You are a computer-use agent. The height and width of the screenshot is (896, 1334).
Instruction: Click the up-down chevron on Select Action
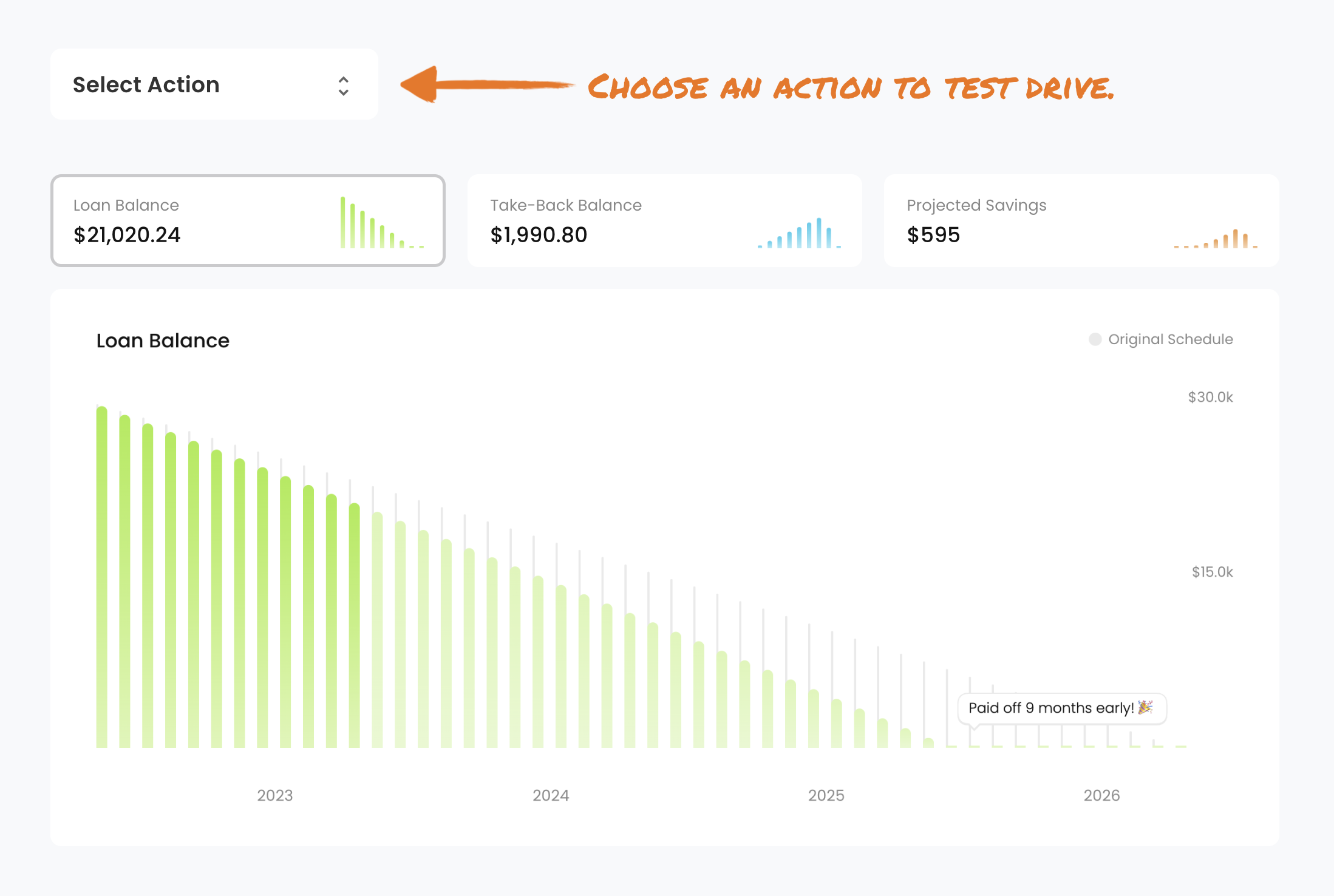[x=343, y=85]
